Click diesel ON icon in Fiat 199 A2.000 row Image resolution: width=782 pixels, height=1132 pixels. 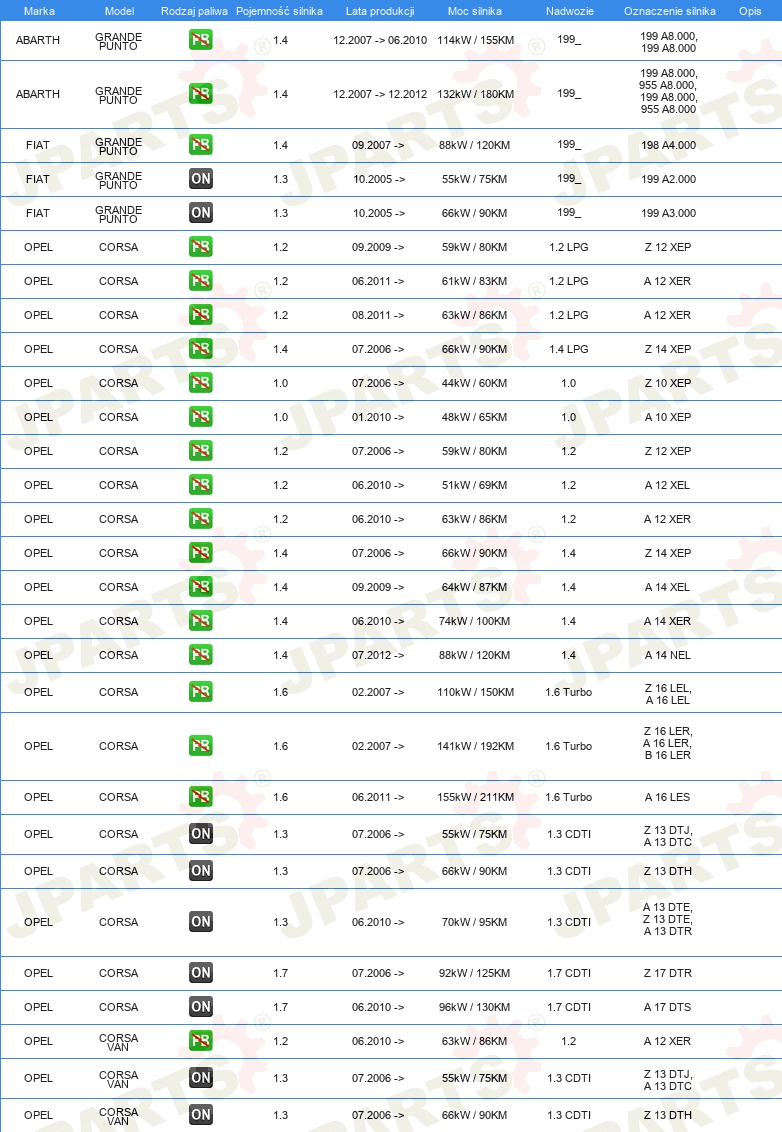[201, 178]
